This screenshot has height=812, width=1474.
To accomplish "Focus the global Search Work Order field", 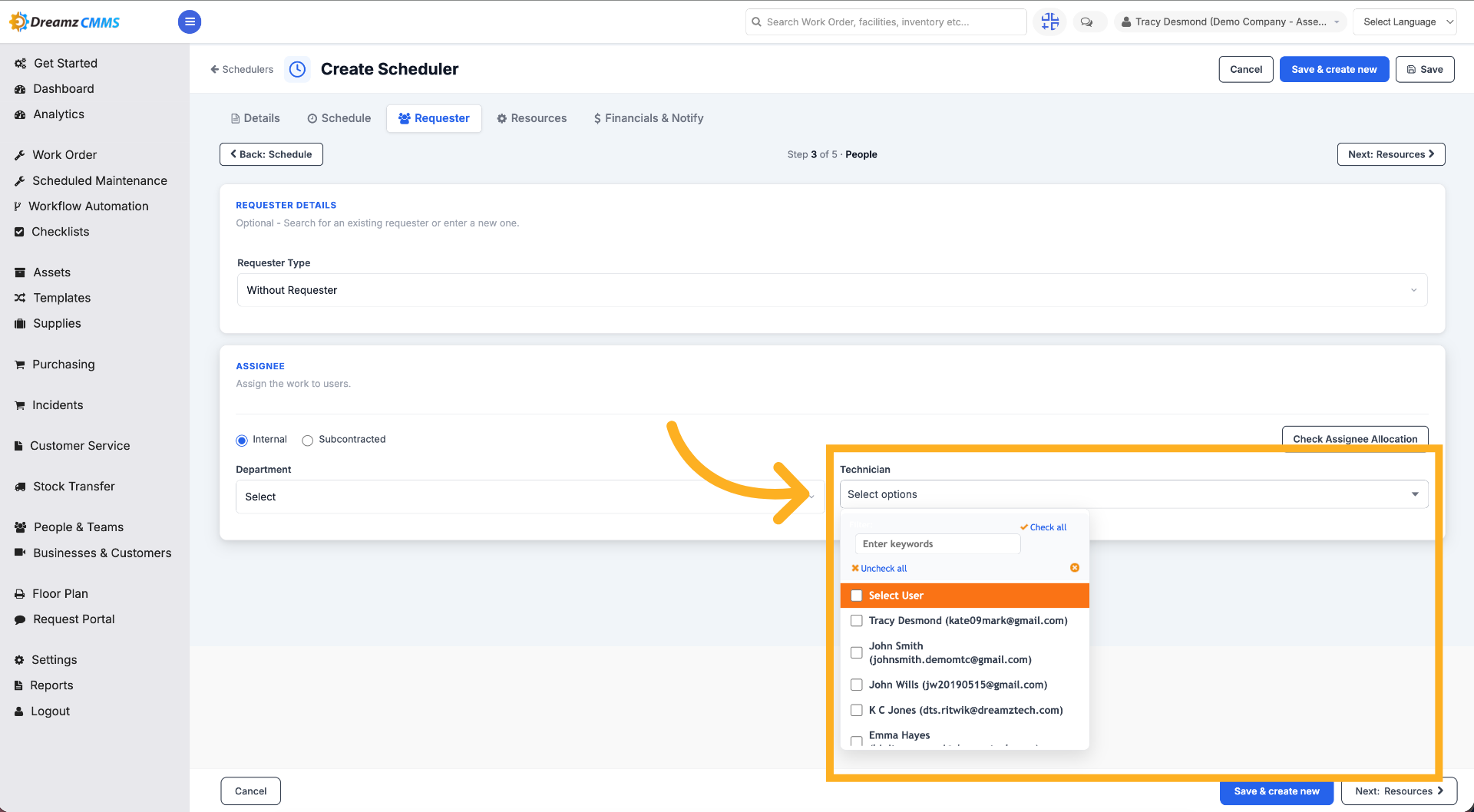I will pyautogui.click(x=886, y=21).
